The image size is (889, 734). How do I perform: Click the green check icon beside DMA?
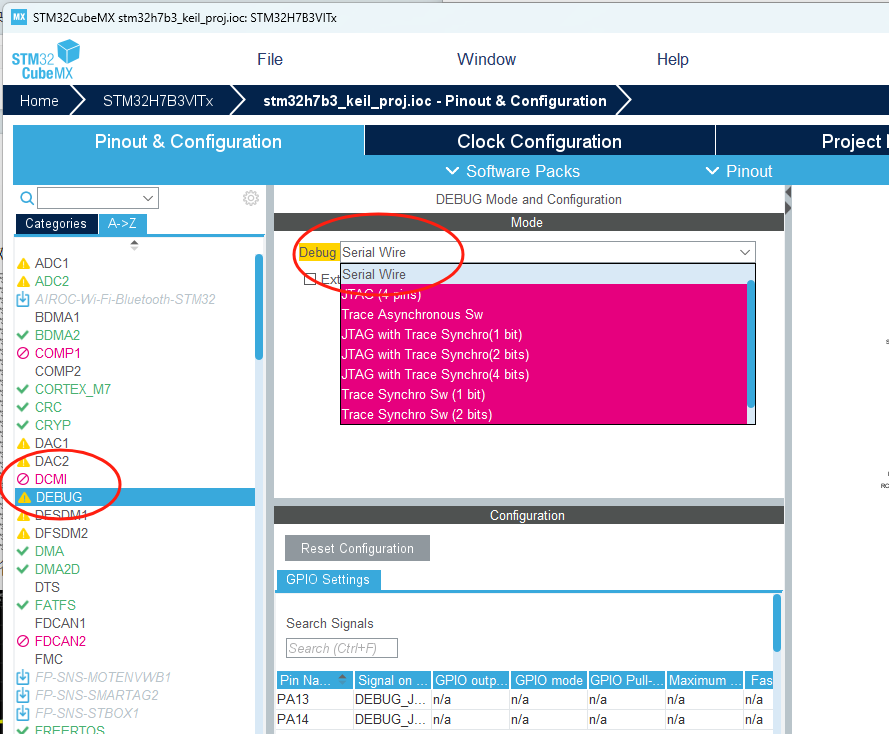click(23, 551)
